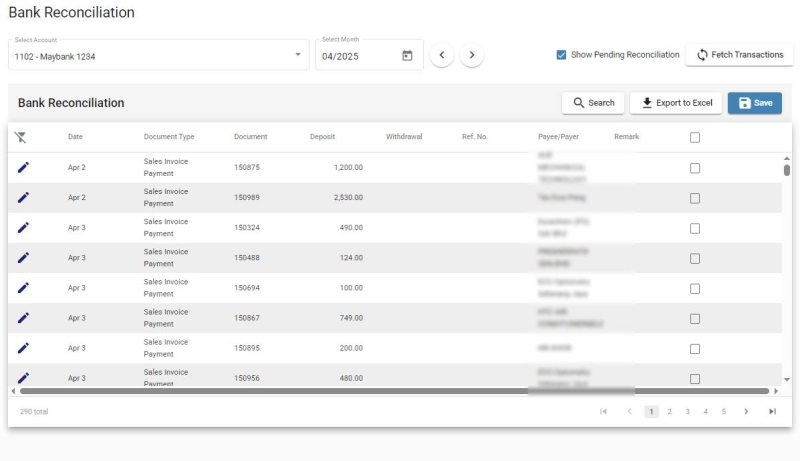800x461 pixels.
Task: Go to page 5
Action: [723, 412]
